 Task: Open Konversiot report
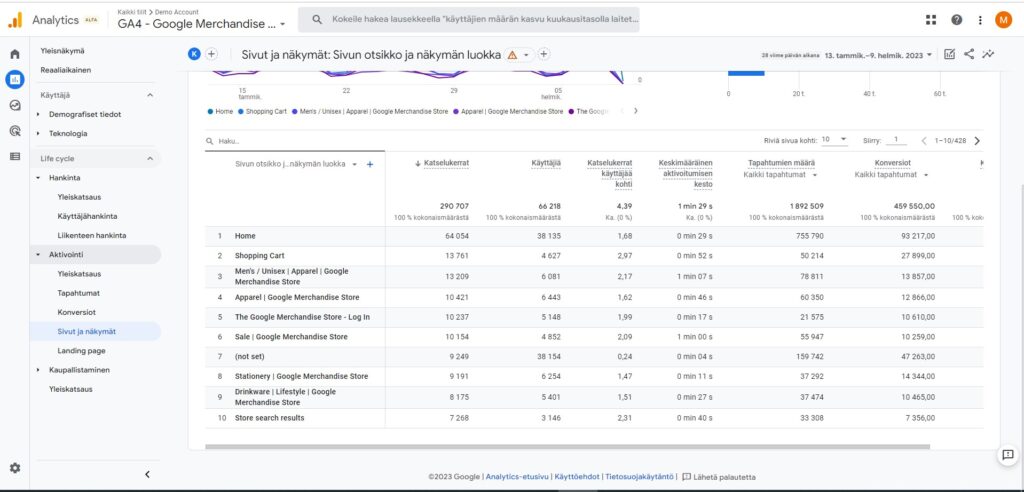(76, 312)
